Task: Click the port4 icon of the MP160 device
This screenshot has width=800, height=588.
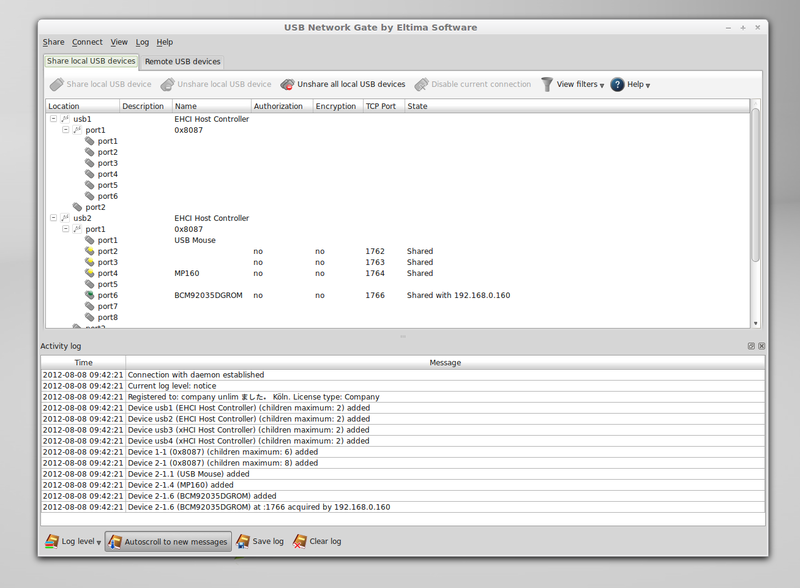Action: (x=90, y=273)
